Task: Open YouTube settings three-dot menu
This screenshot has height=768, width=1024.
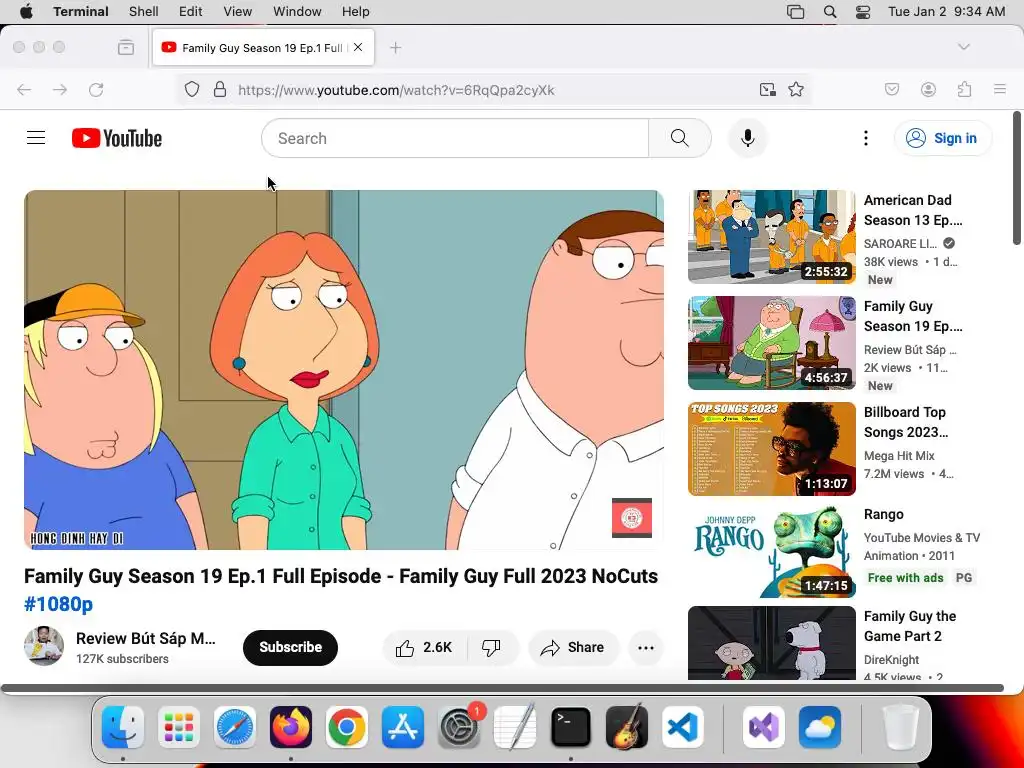Action: tap(866, 138)
